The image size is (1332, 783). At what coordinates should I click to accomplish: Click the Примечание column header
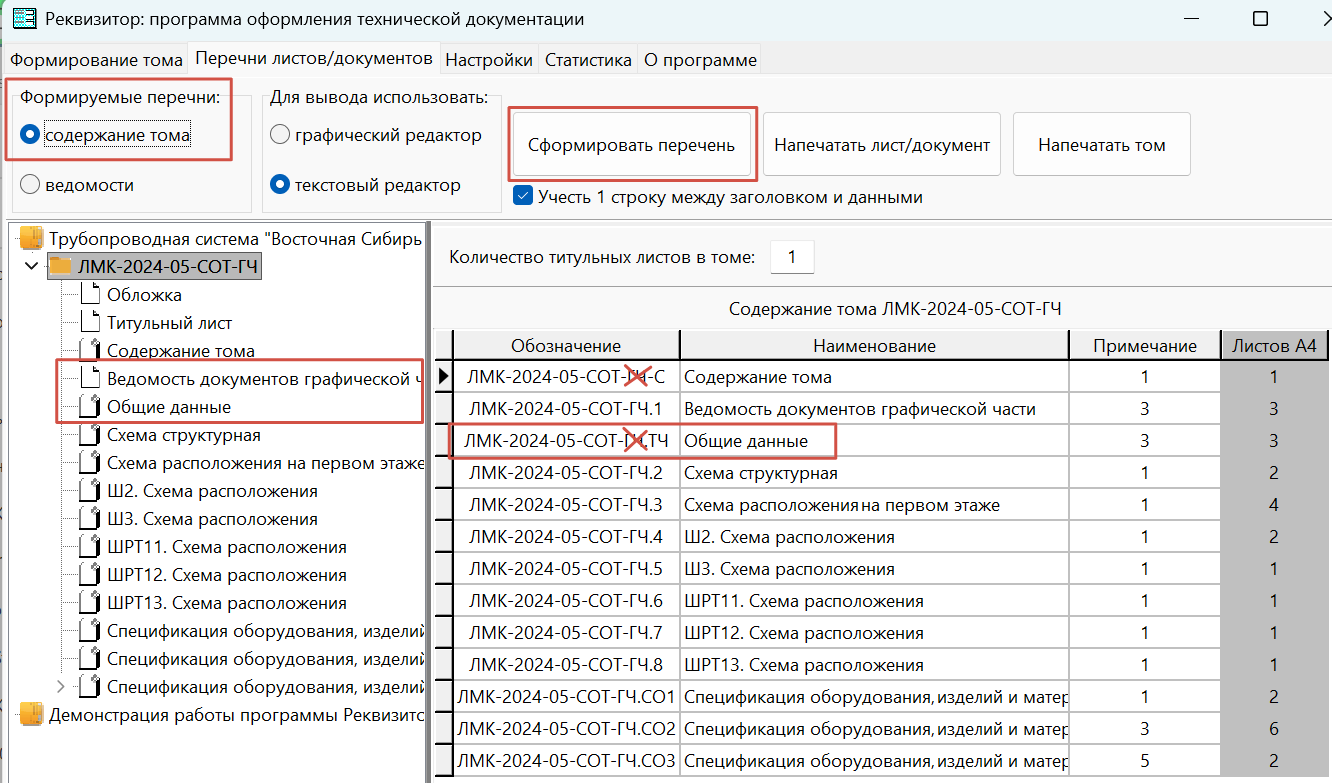click(x=1145, y=346)
